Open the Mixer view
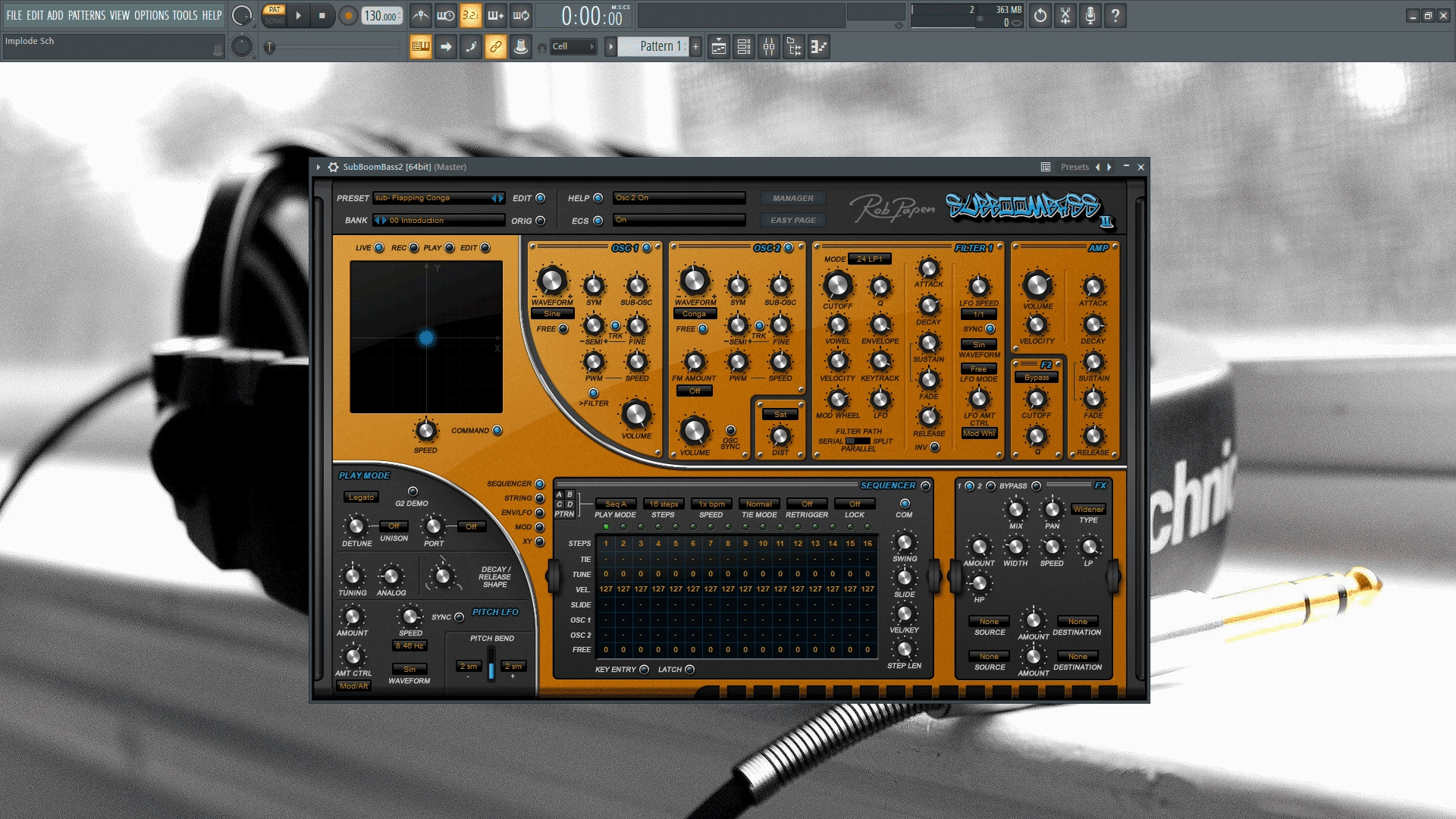 tap(769, 47)
